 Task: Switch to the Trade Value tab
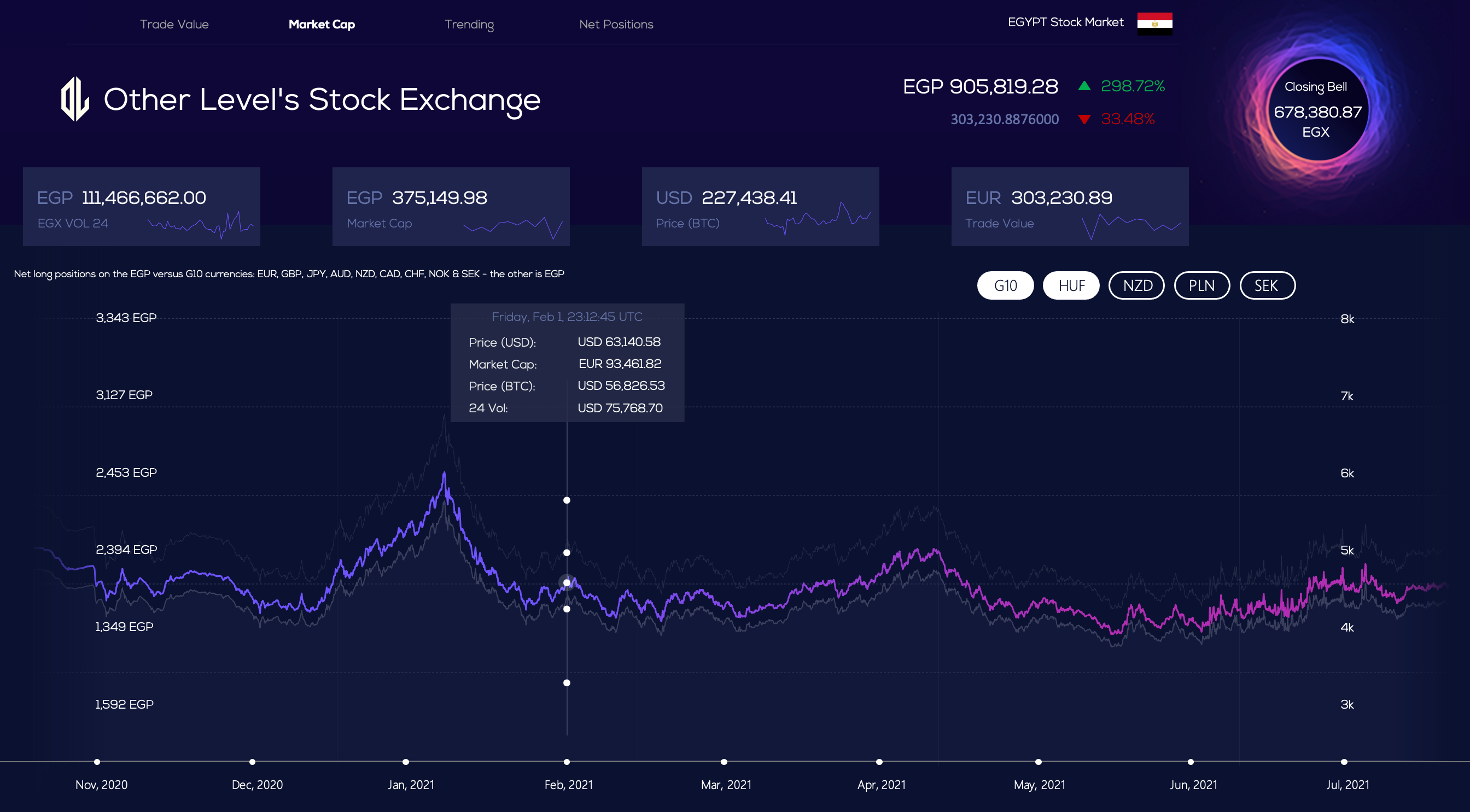[x=174, y=24]
